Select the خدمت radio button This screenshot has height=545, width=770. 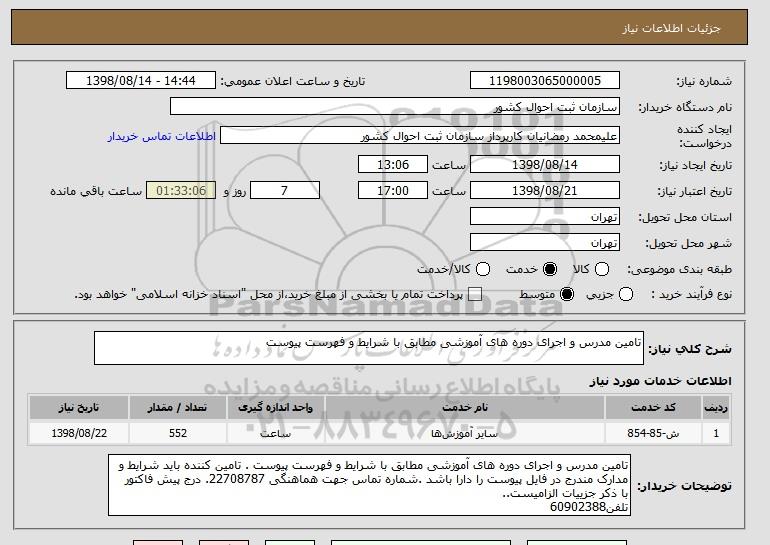coord(550,269)
